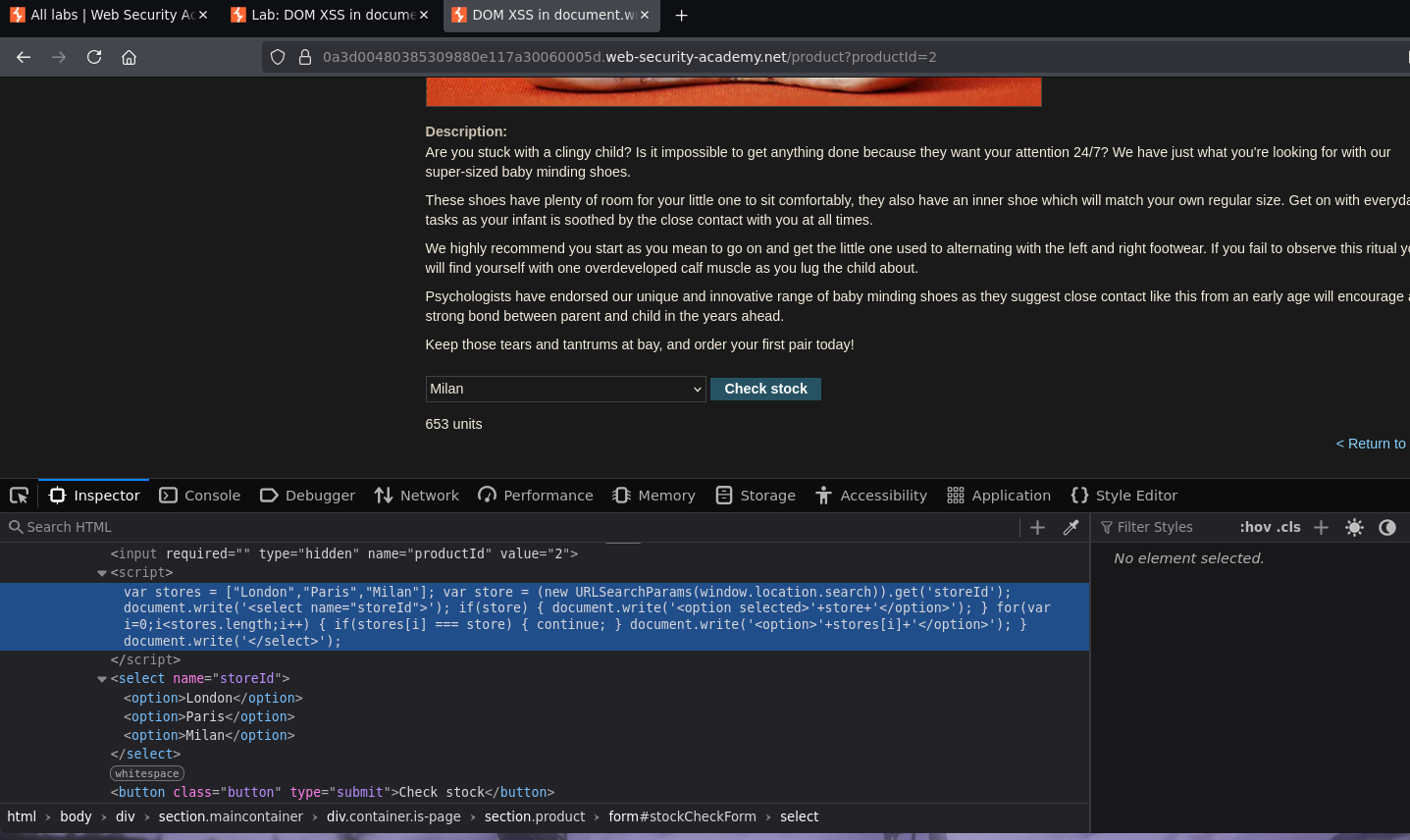Click the browser address bar URL
1410x840 pixels.
pos(630,57)
